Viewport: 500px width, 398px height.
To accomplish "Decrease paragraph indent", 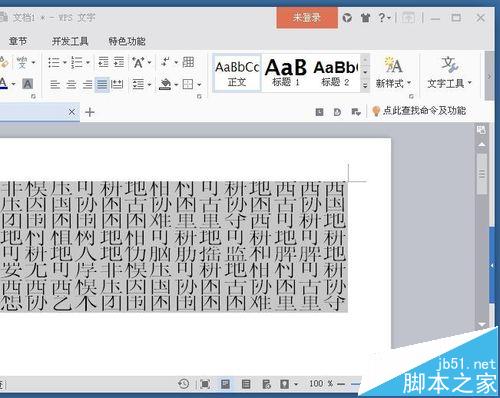I will [103, 62].
